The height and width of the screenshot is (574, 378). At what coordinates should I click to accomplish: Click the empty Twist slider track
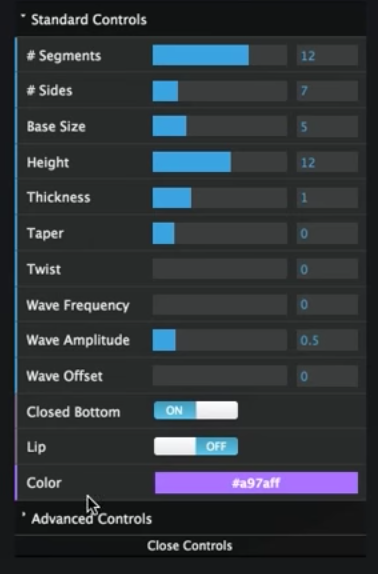(220, 269)
